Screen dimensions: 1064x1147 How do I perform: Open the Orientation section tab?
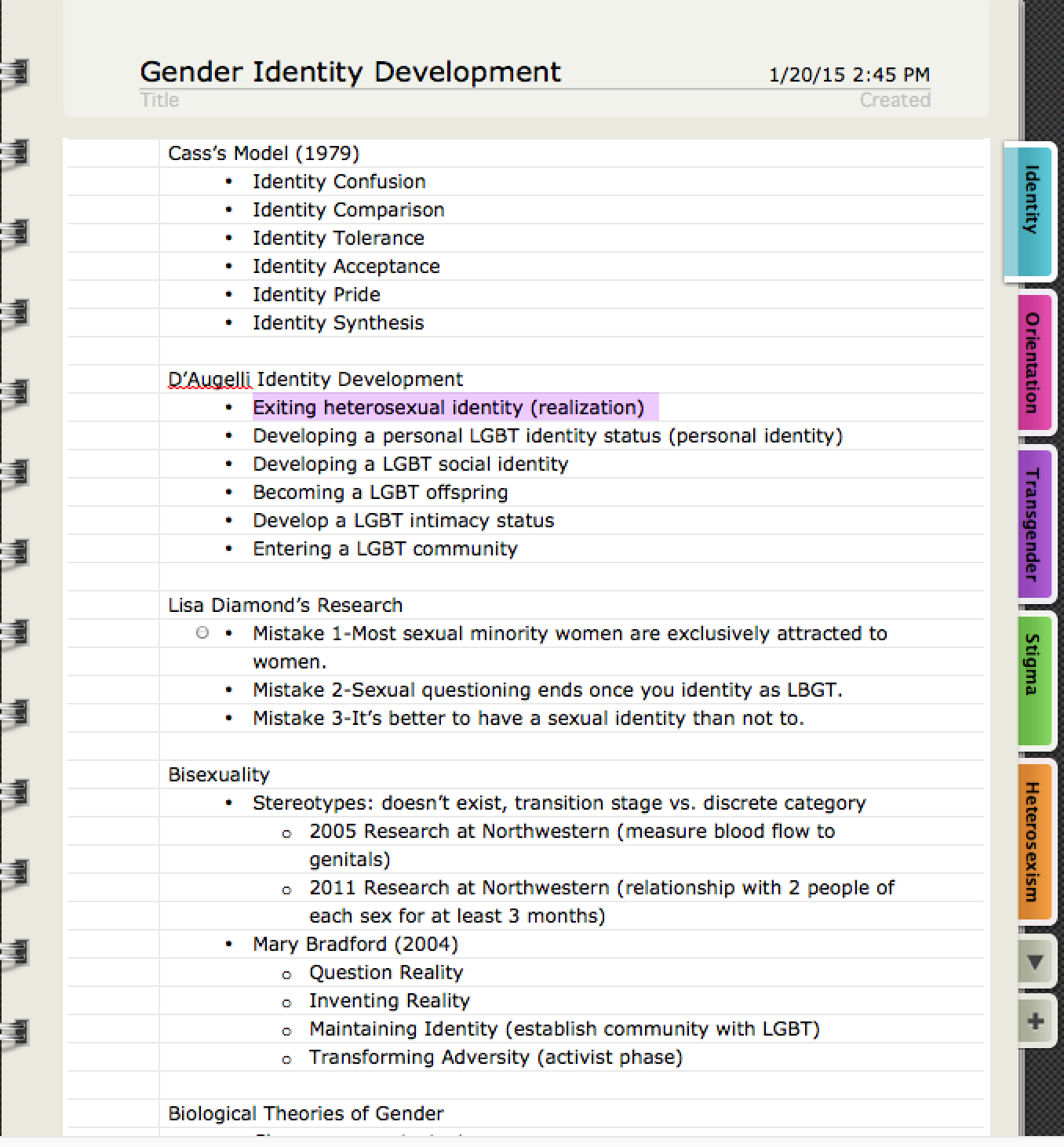click(1033, 362)
